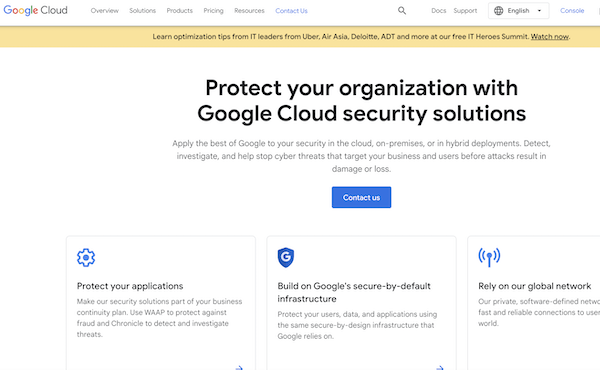This screenshot has width=600, height=370.
Task: Go to the Pricing page
Action: click(x=214, y=11)
